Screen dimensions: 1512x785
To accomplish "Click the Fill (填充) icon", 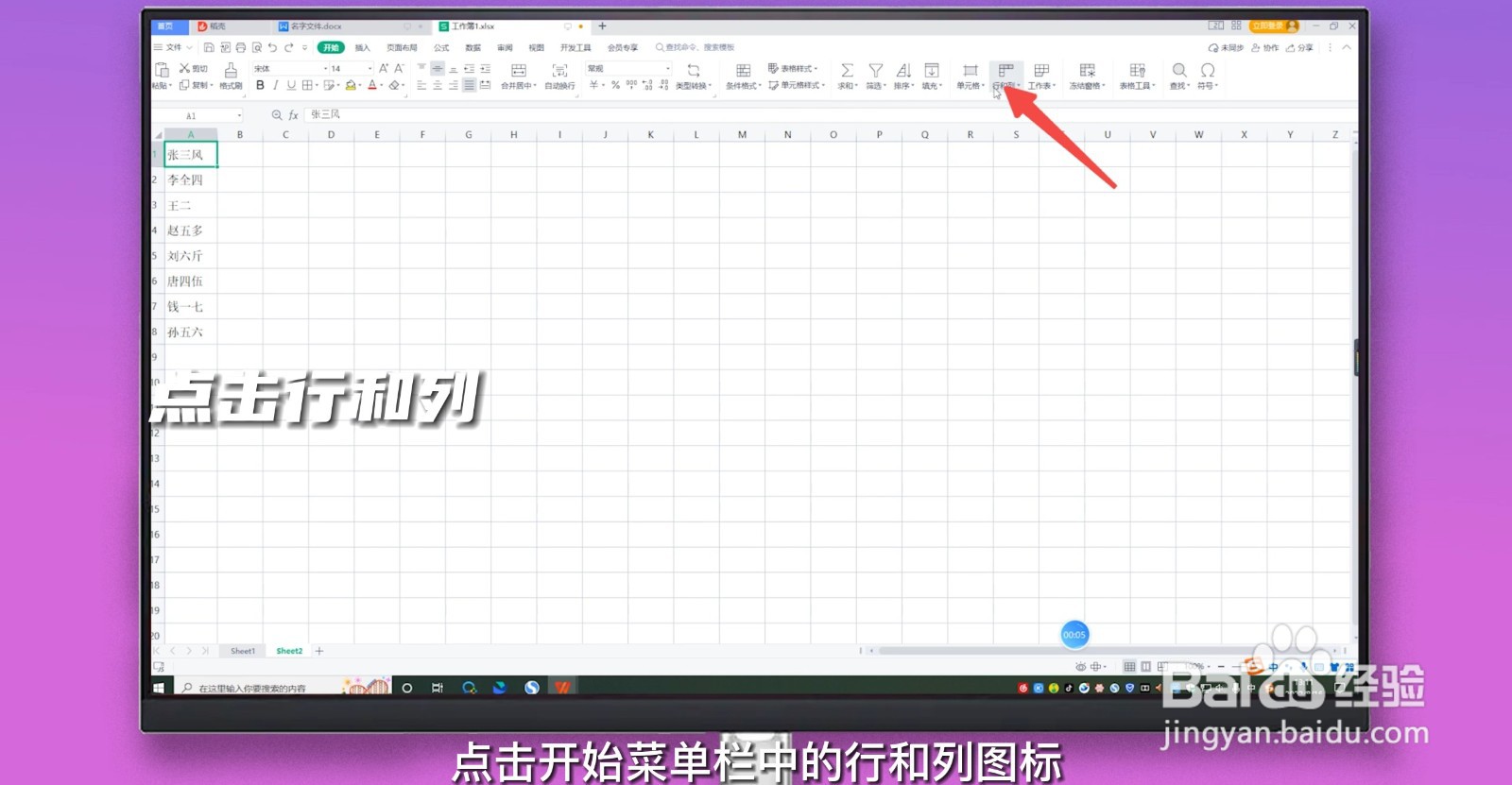I will pos(932,71).
